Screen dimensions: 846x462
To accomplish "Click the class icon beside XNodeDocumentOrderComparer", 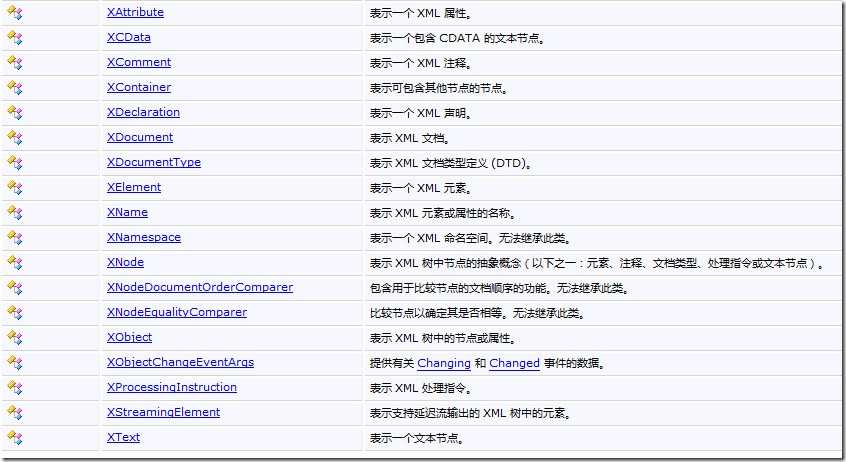I will (x=15, y=288).
